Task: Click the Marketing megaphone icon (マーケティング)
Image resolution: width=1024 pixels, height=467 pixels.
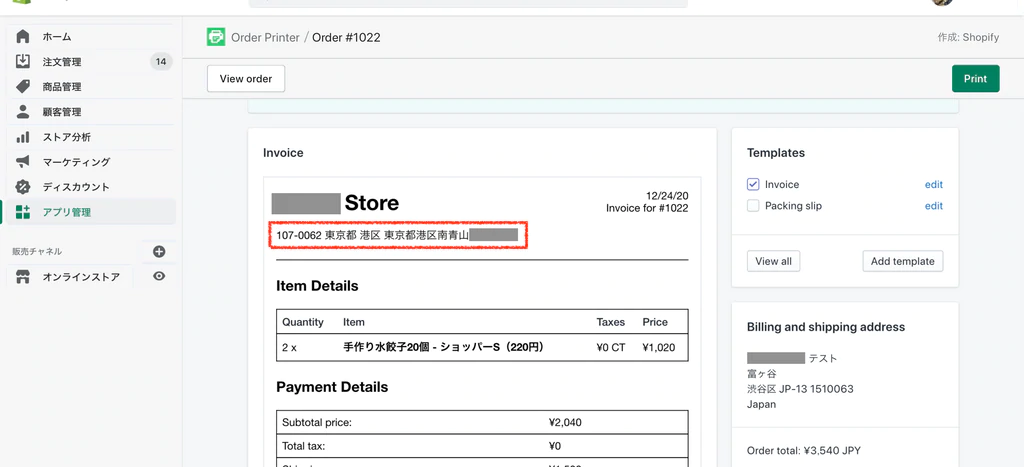Action: click(x=23, y=162)
